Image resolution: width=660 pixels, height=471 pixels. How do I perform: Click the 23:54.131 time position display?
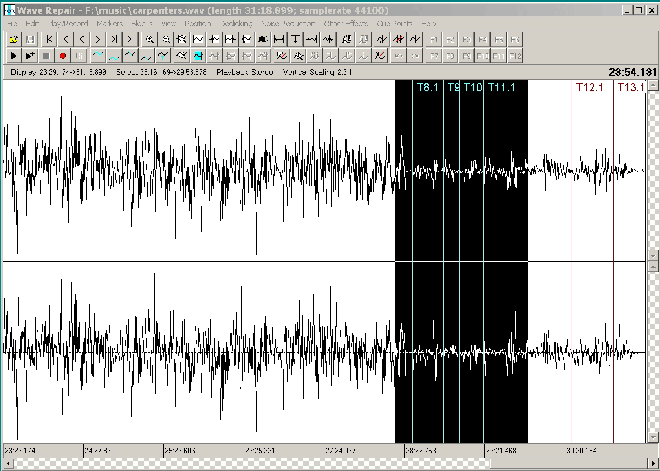631,72
